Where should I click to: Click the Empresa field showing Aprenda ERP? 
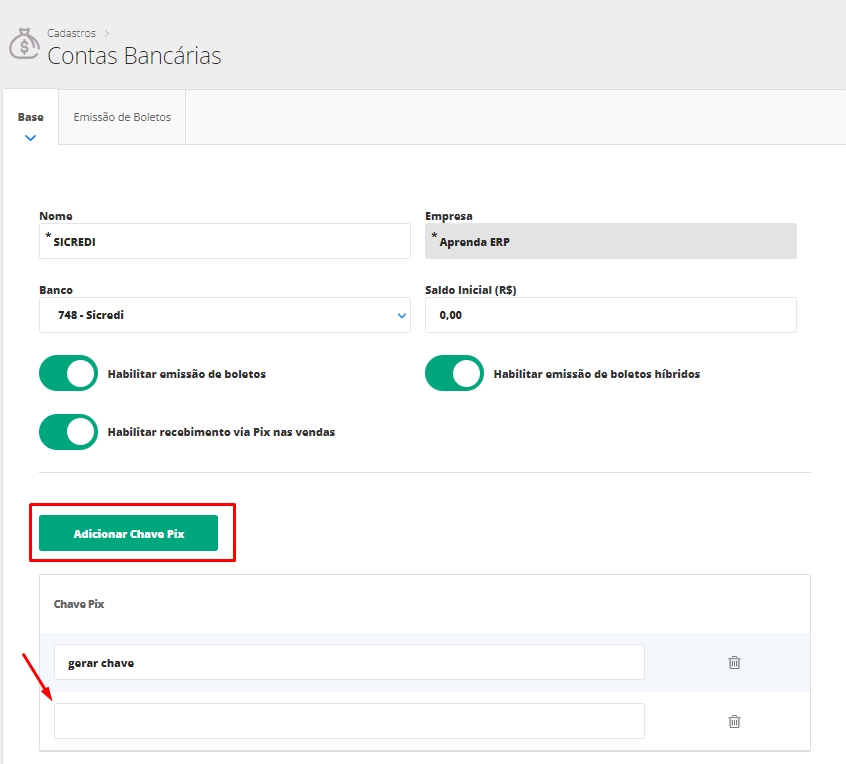click(x=610, y=241)
